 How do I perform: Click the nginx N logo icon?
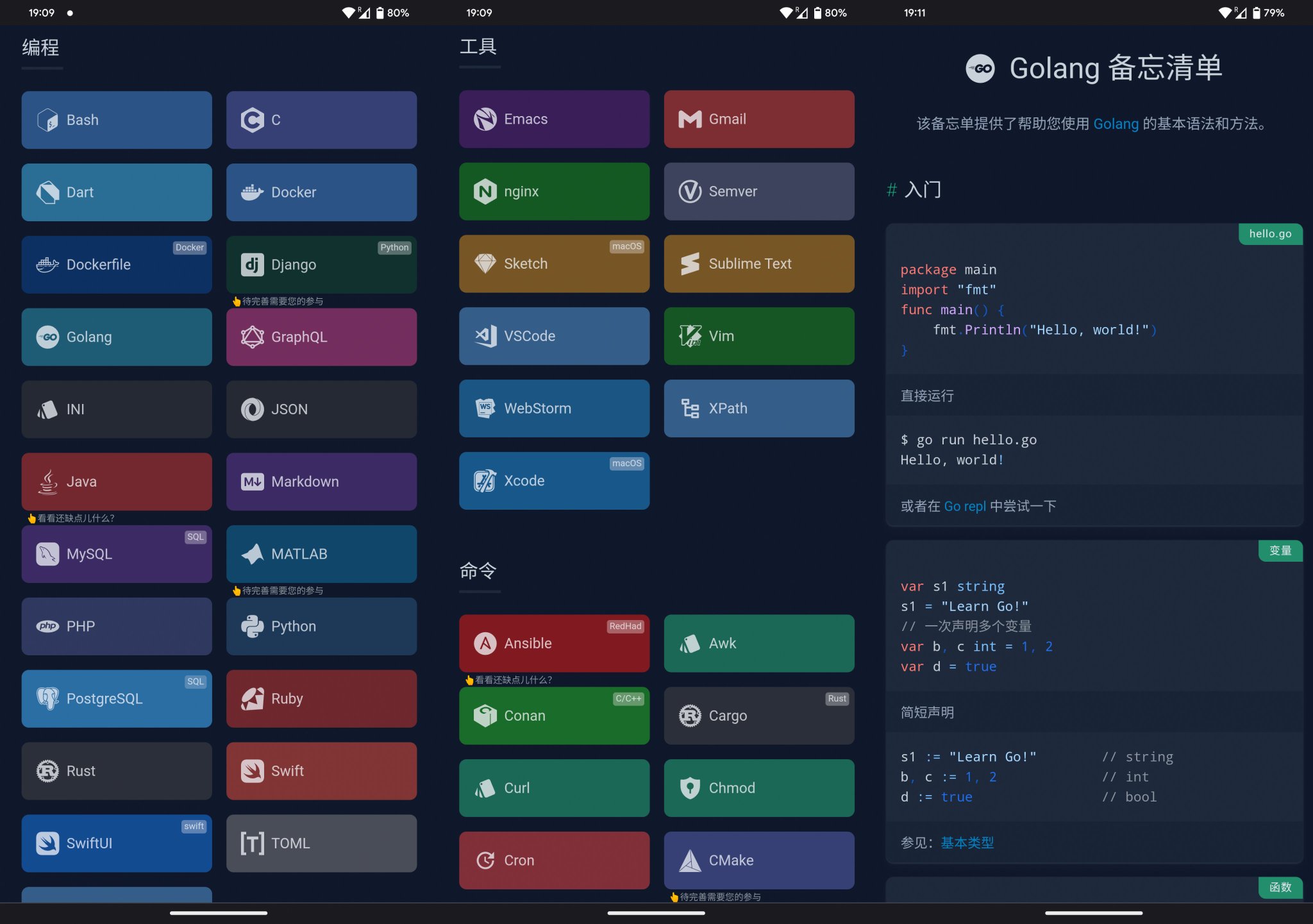point(485,192)
